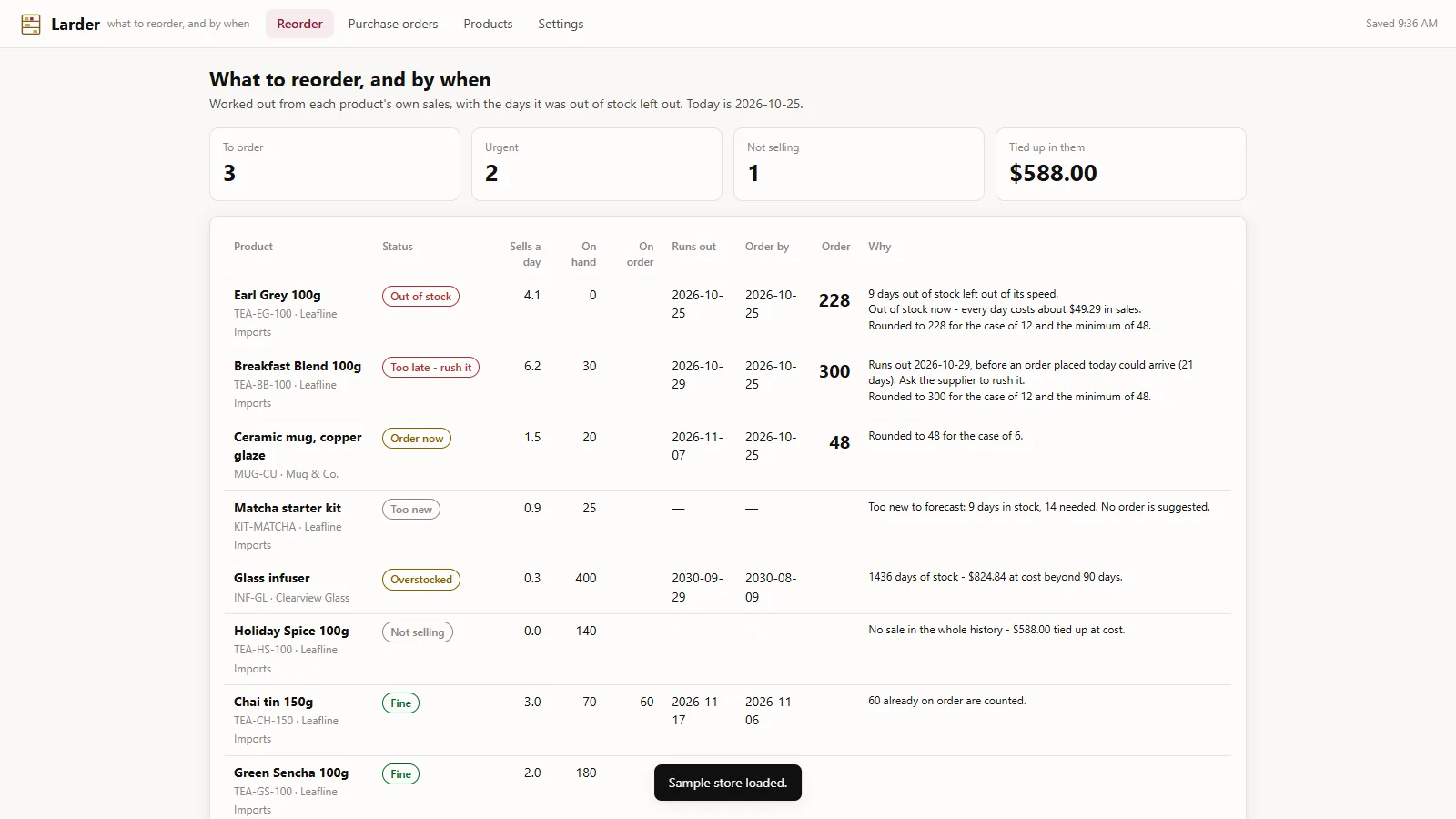Open the Matcha starter kit product

click(288, 508)
